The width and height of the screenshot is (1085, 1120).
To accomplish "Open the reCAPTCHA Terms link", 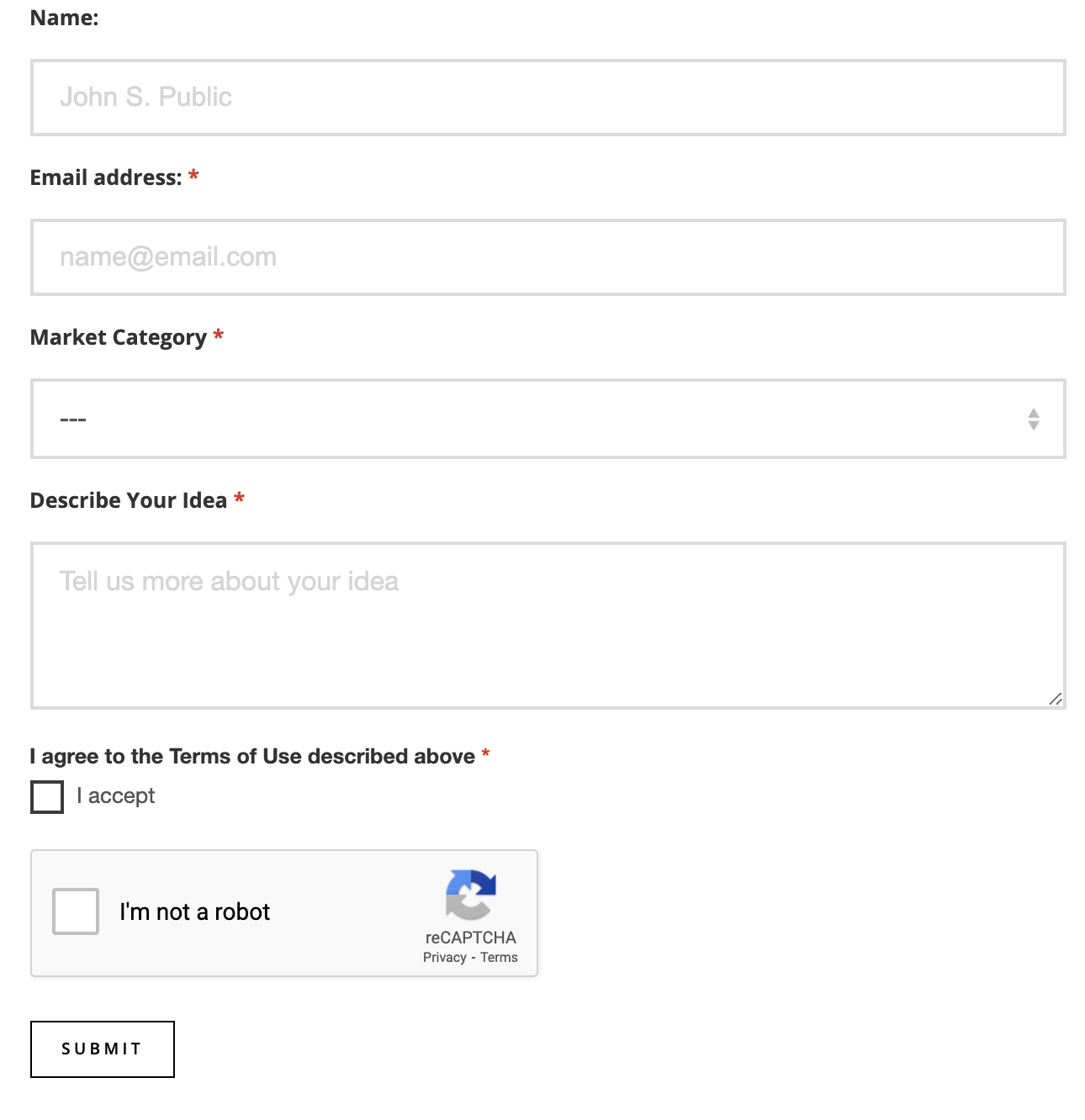I will [500, 957].
